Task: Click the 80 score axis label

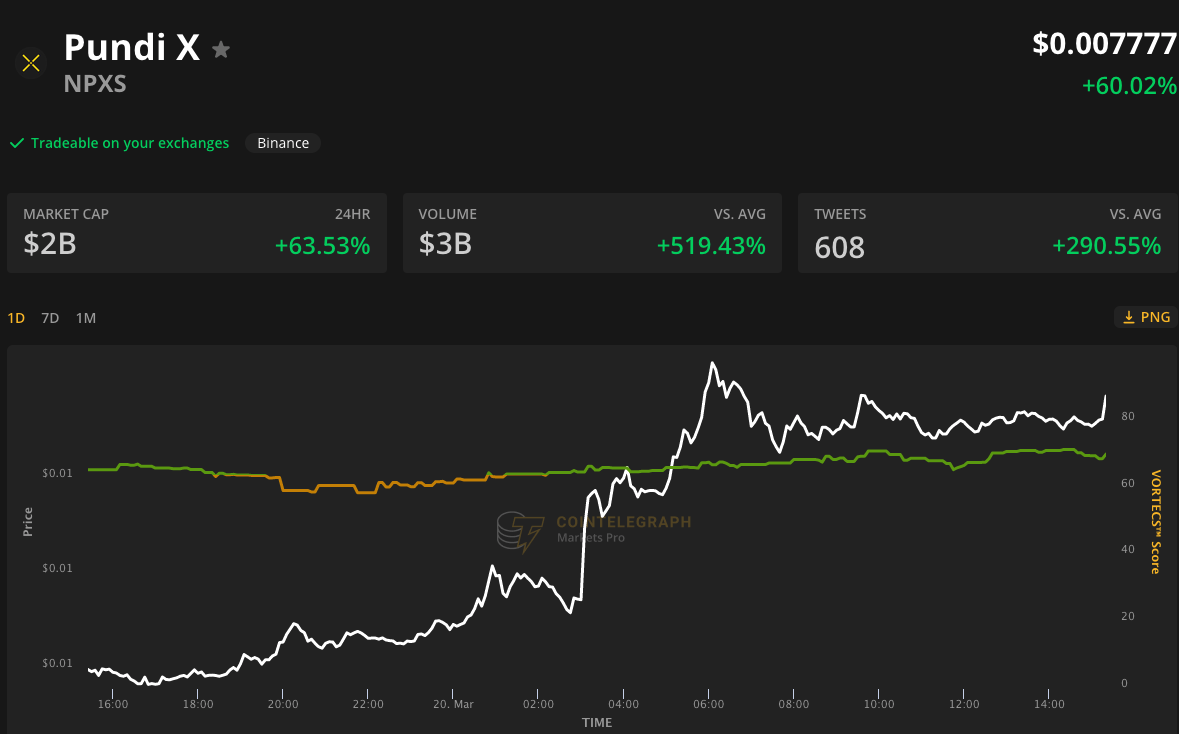Action: tap(1128, 417)
